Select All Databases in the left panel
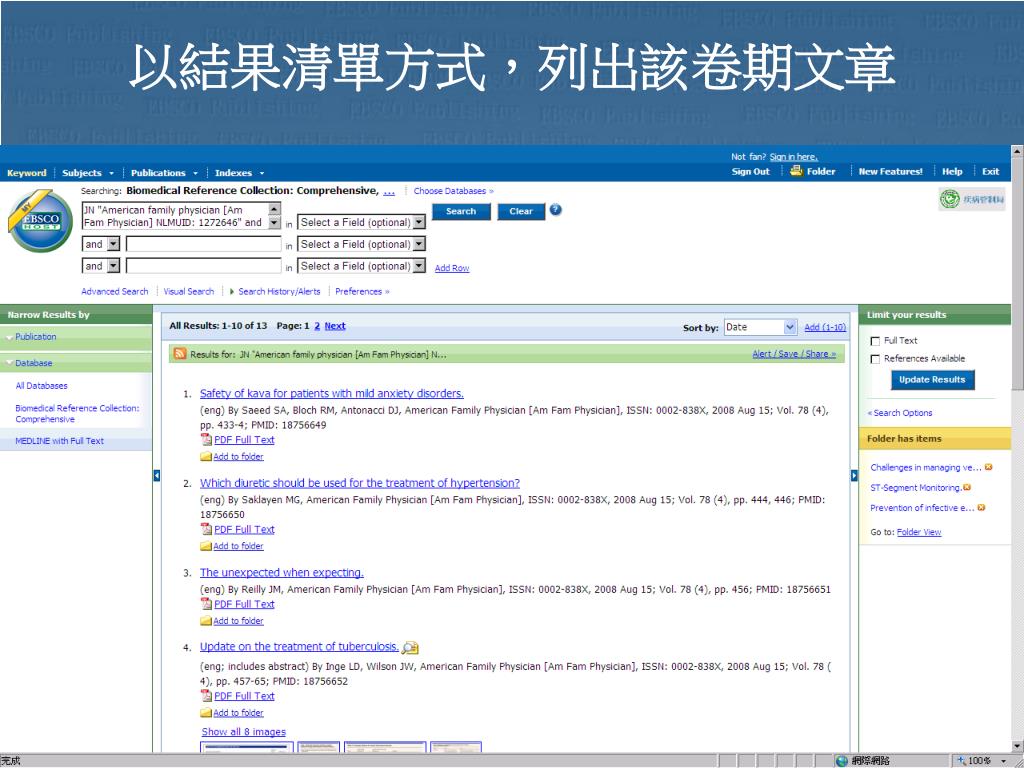Screen dimensions: 1024x768 click(41, 386)
